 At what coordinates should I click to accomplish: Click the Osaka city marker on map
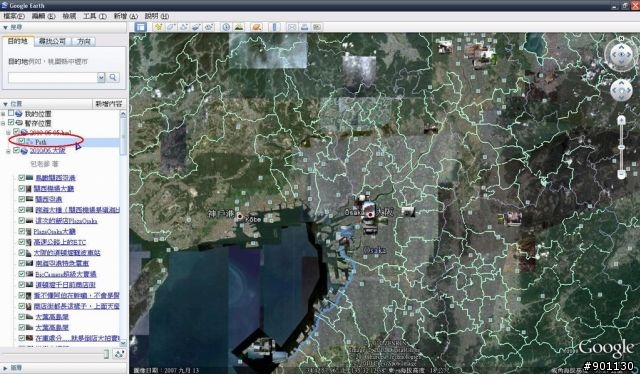(371, 214)
